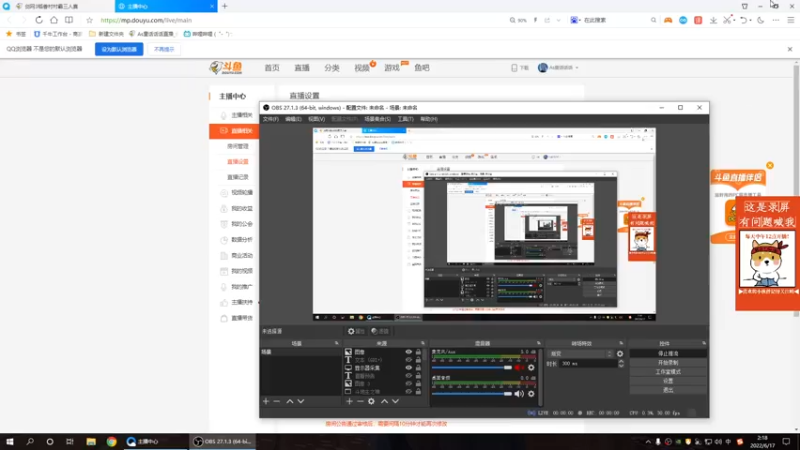Click 开始录制 start recording button
Viewport: 800px width, 450px height.
coord(668,363)
